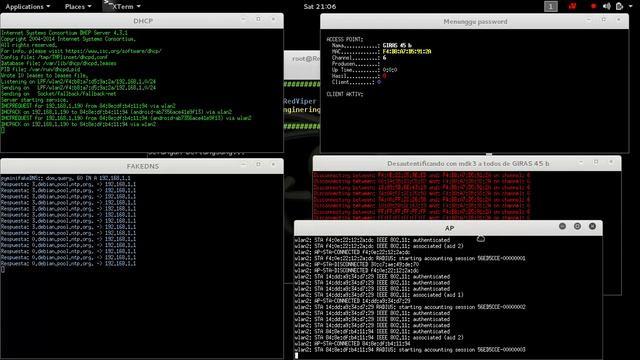
Task: Click the yellow MAC address value
Action: pyautogui.click(x=407, y=51)
